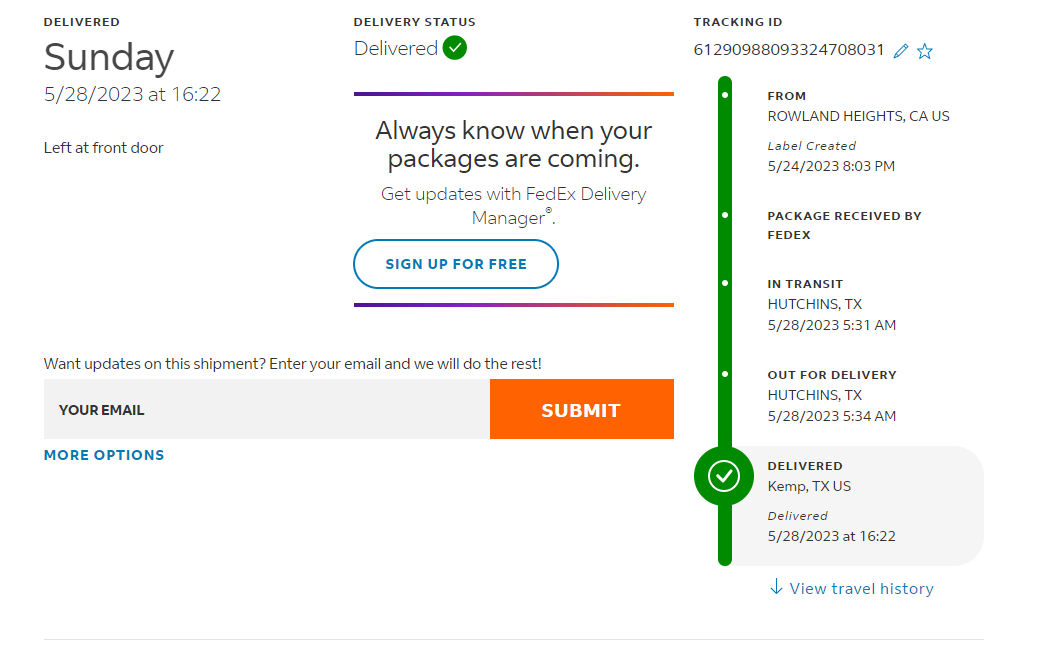Click the Package Received by FedEx timeline dot
This screenshot has height=645, width=1050.
[x=725, y=215]
